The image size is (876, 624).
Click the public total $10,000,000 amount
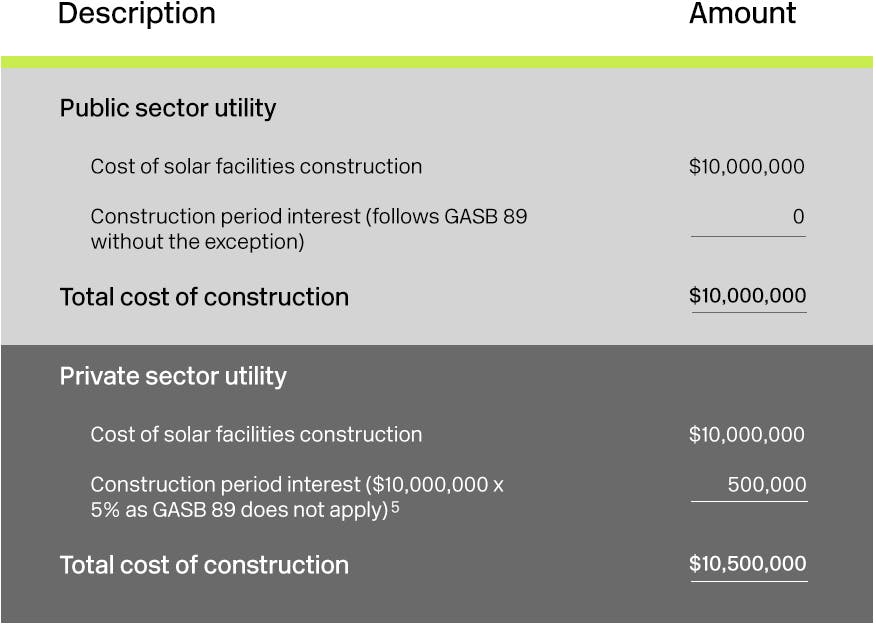pyautogui.click(x=748, y=296)
